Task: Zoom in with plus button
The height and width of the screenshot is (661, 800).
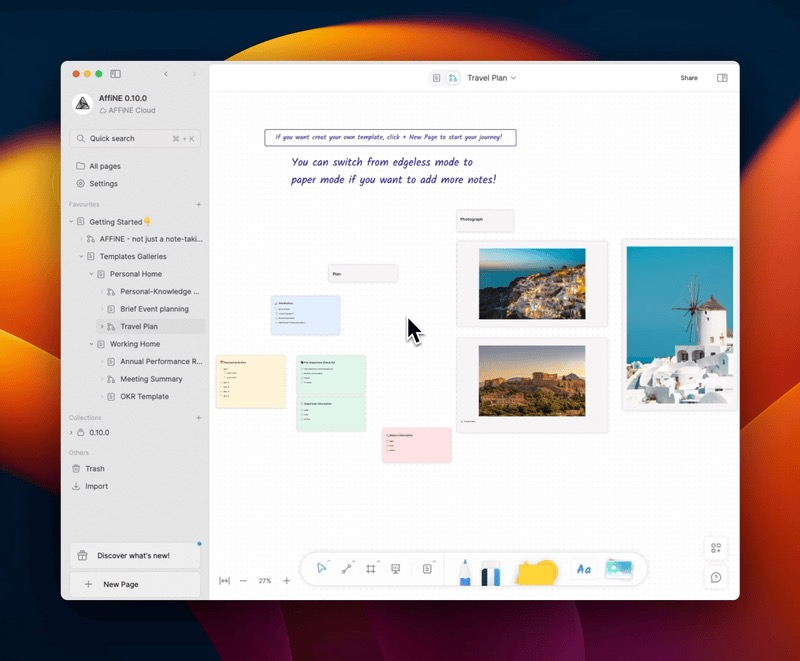Action: tap(287, 581)
